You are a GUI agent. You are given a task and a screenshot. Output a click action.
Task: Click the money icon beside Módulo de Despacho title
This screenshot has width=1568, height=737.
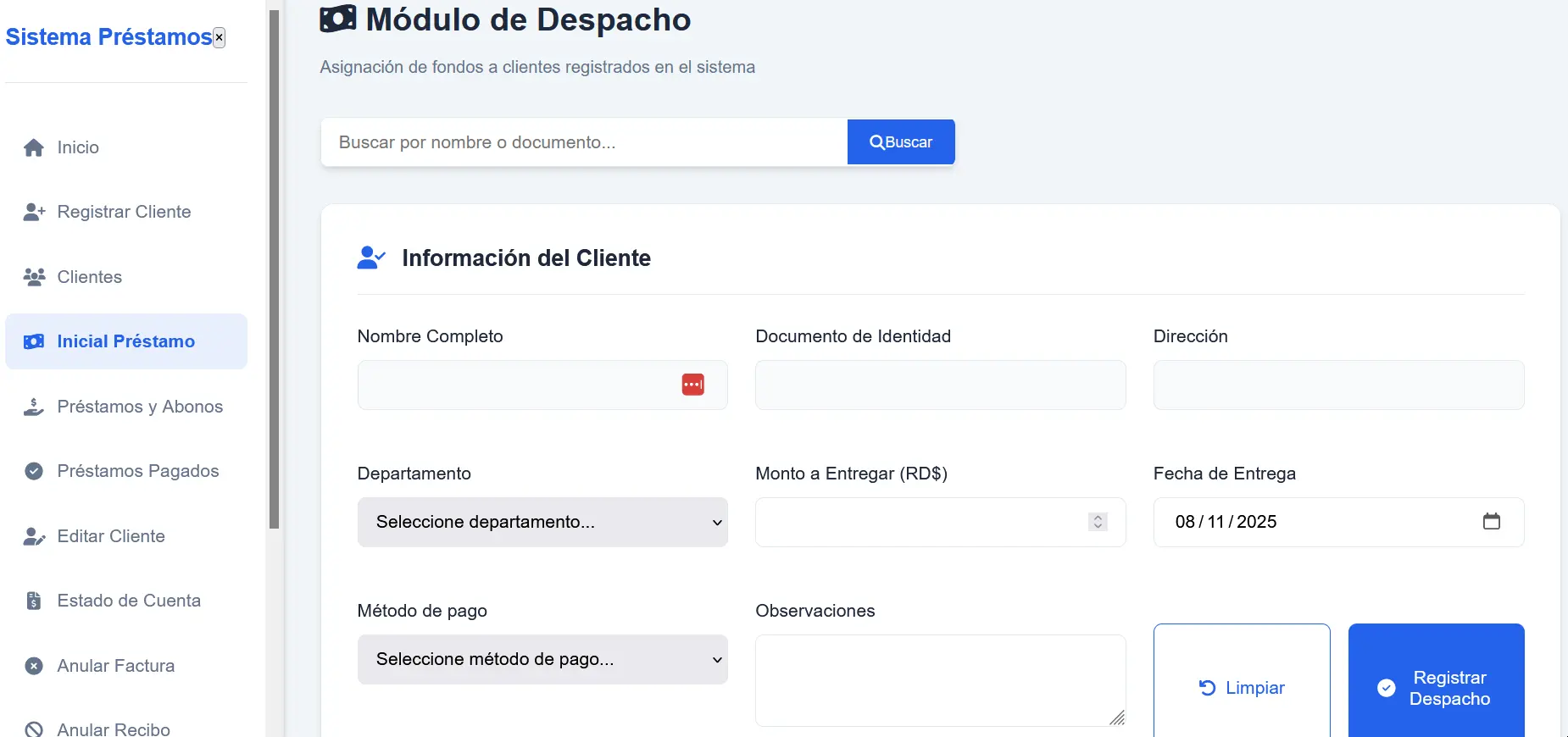(337, 19)
